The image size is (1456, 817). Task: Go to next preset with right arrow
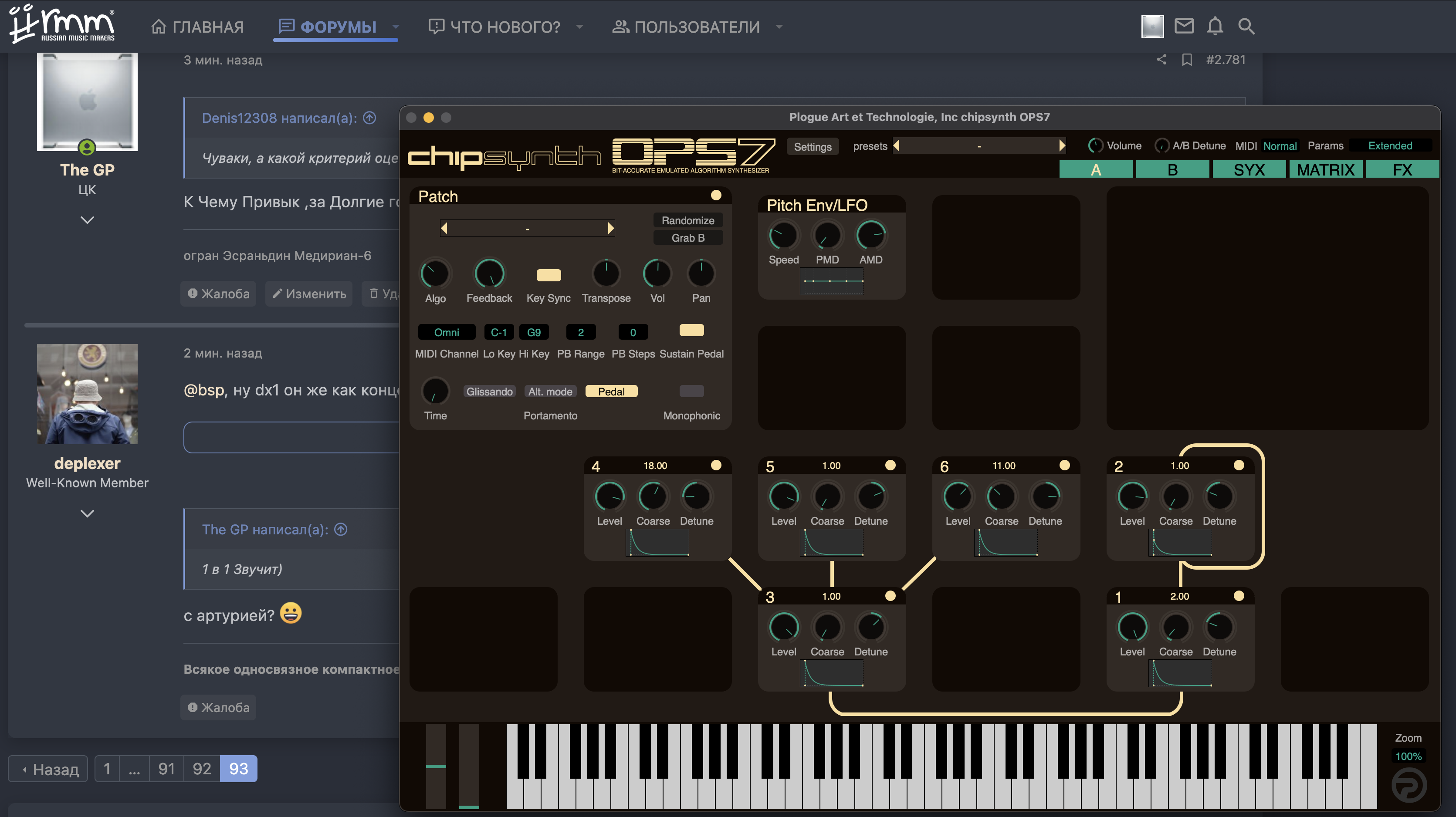[x=1062, y=146]
